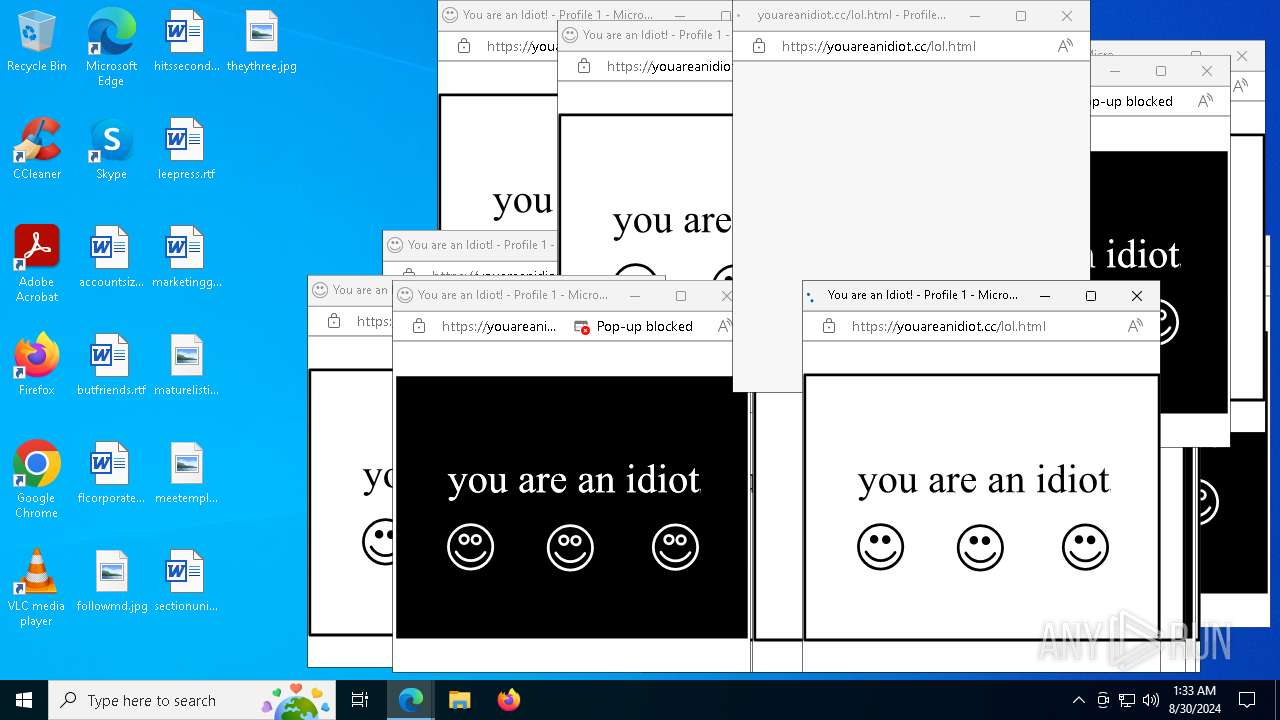Select the marketingg Word document
The image size is (1280, 720).
pos(186,257)
